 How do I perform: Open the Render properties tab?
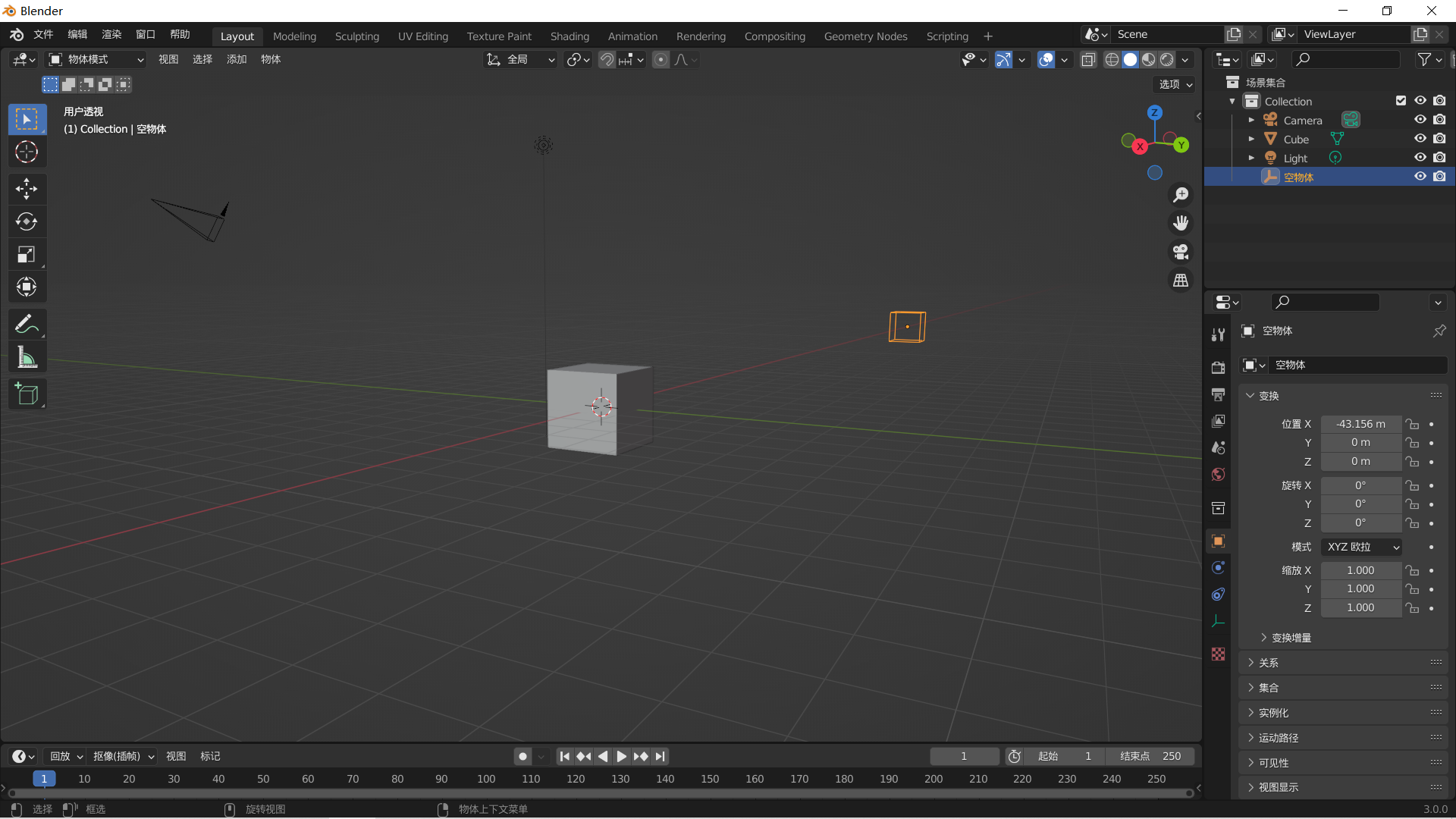[1218, 367]
